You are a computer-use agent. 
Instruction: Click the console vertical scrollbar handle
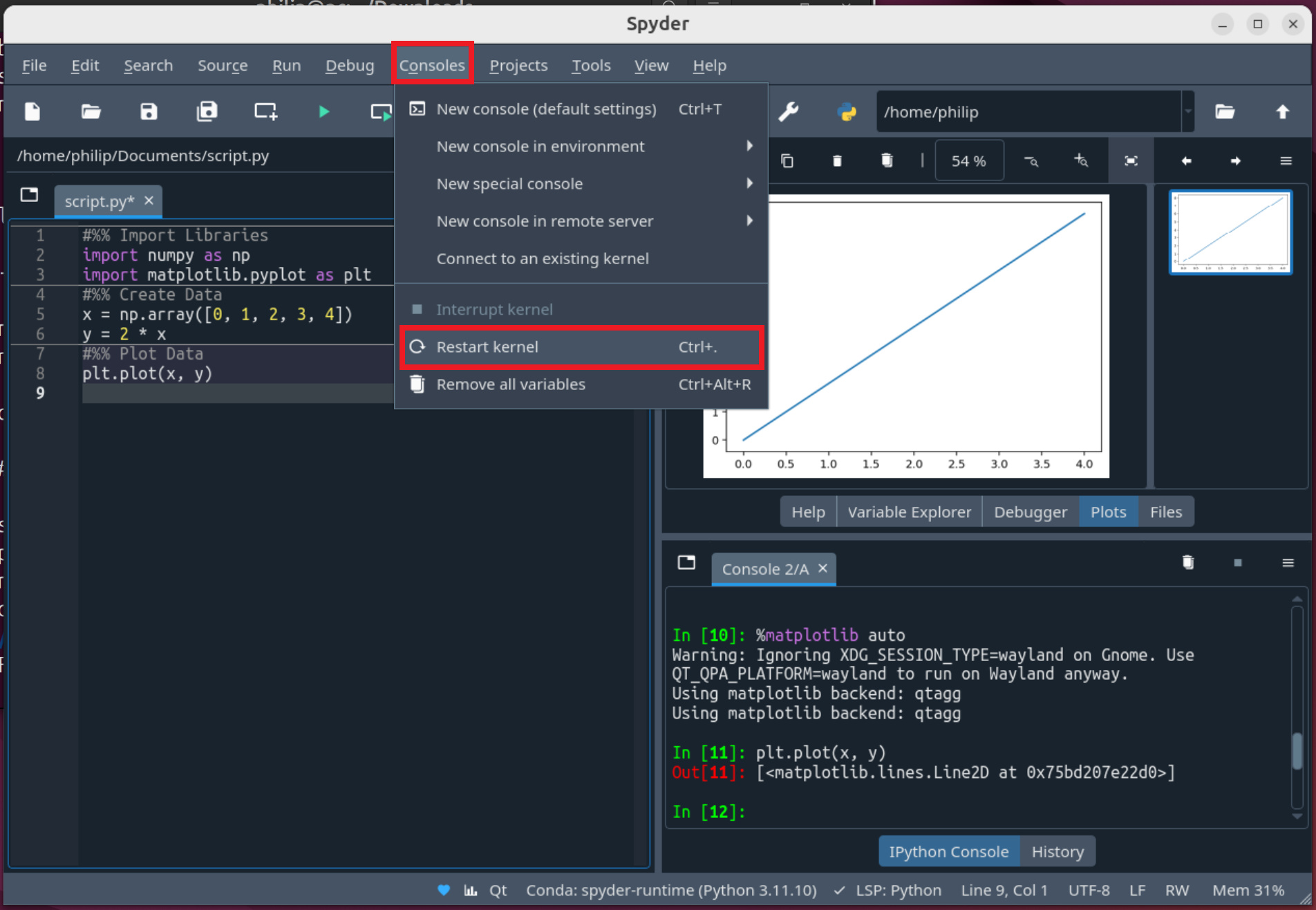[x=1297, y=751]
